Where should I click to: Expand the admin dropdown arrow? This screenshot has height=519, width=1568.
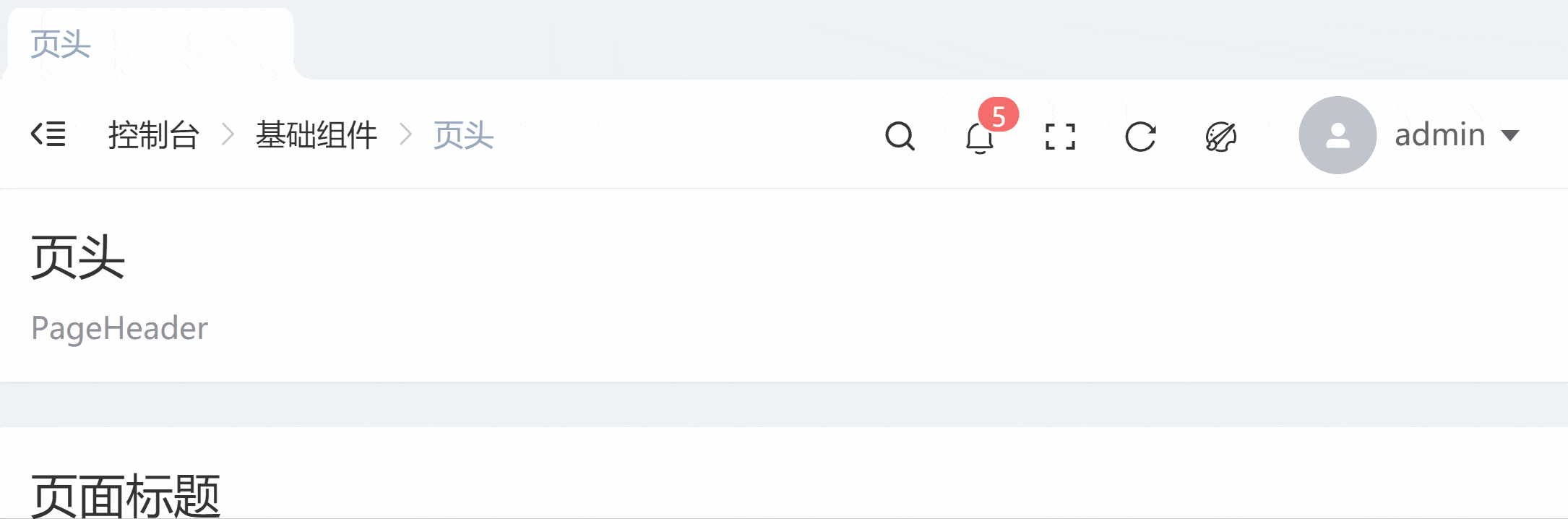1509,135
